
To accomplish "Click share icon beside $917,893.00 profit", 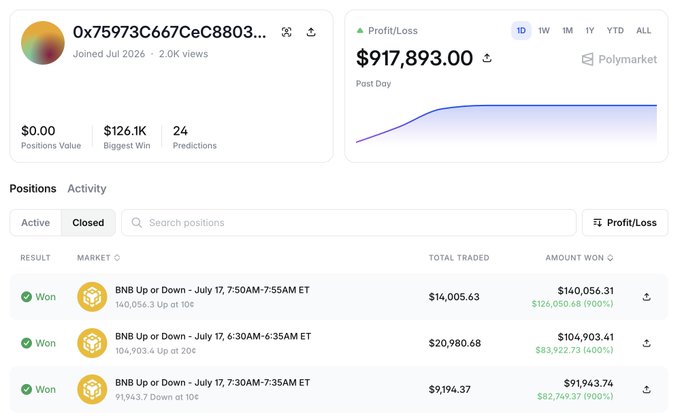I will click(x=487, y=58).
